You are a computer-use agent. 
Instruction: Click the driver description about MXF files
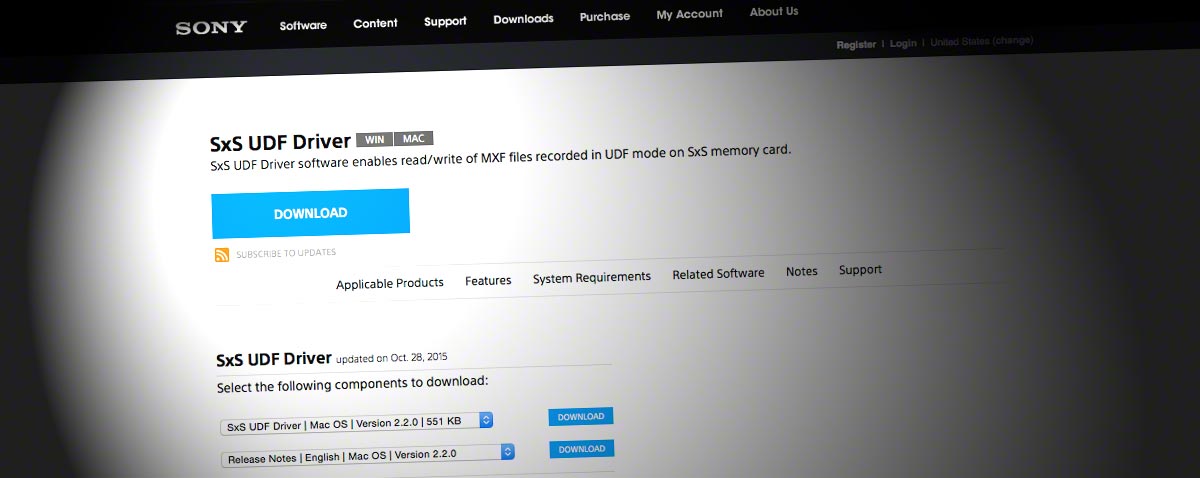point(501,158)
